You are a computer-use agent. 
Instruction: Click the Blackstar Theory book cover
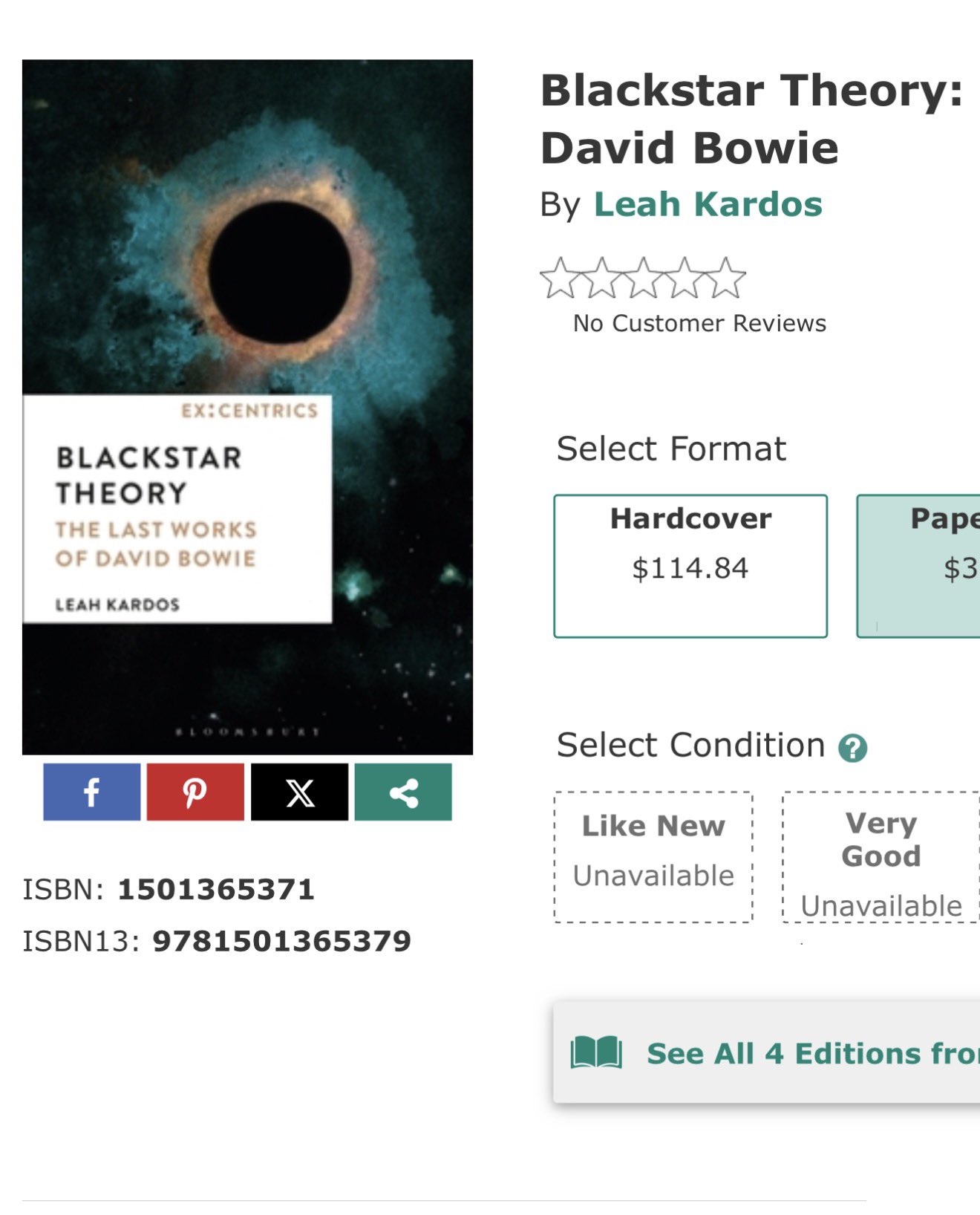tap(247, 407)
